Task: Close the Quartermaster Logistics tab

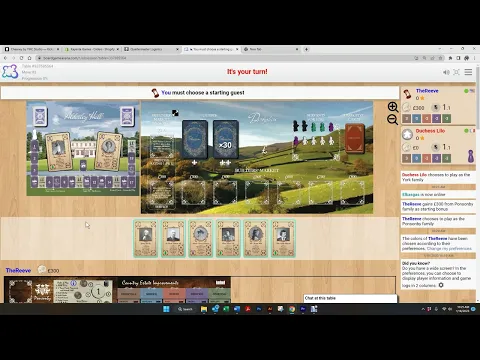Action: click(177, 49)
